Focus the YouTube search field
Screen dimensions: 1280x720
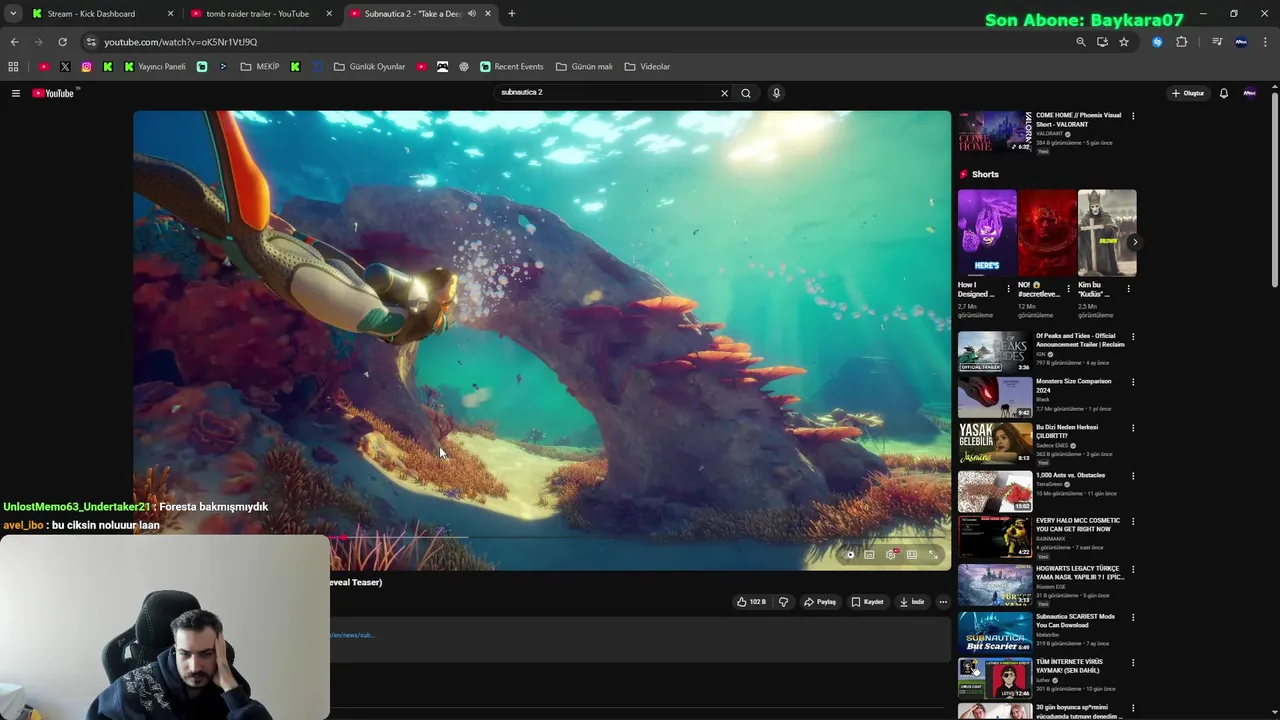point(606,93)
